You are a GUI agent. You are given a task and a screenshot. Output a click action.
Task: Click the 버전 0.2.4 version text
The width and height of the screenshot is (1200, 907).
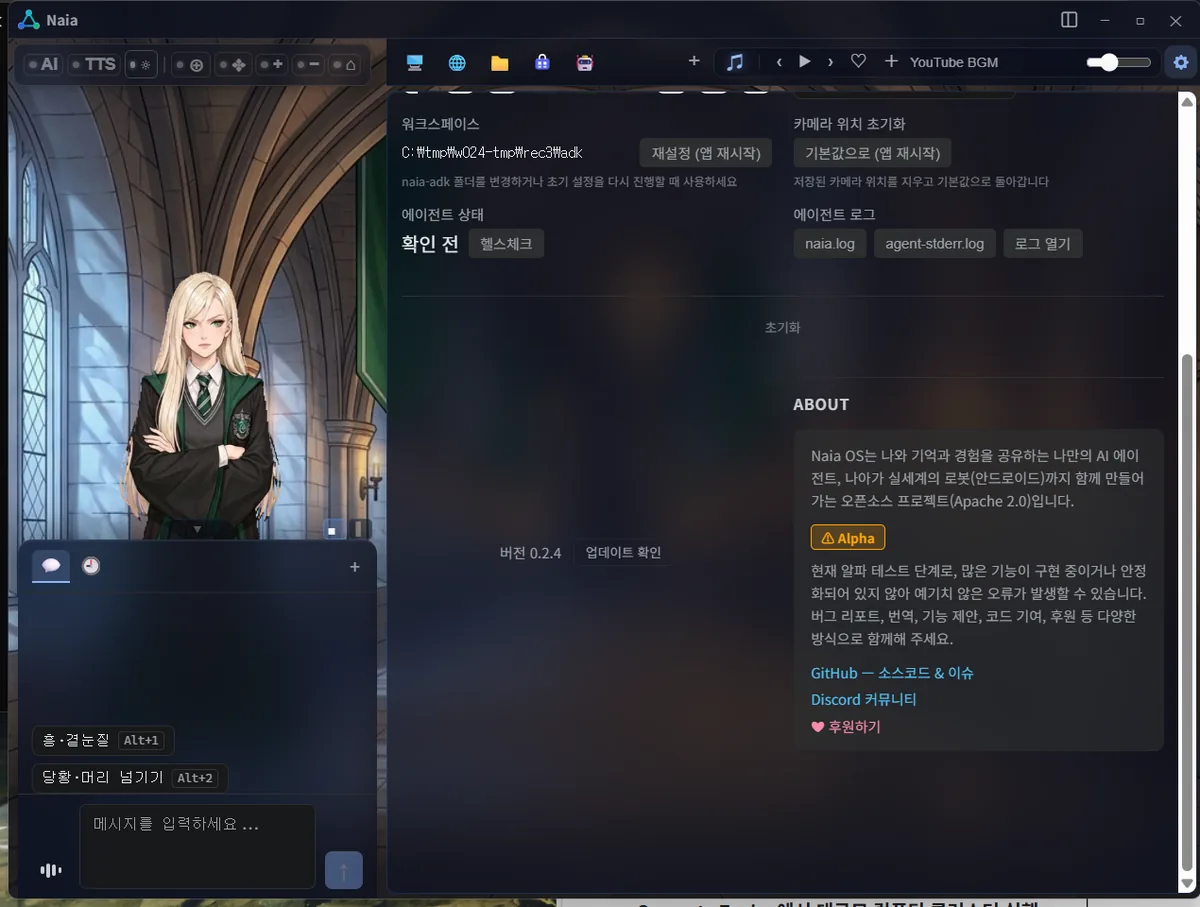530,553
